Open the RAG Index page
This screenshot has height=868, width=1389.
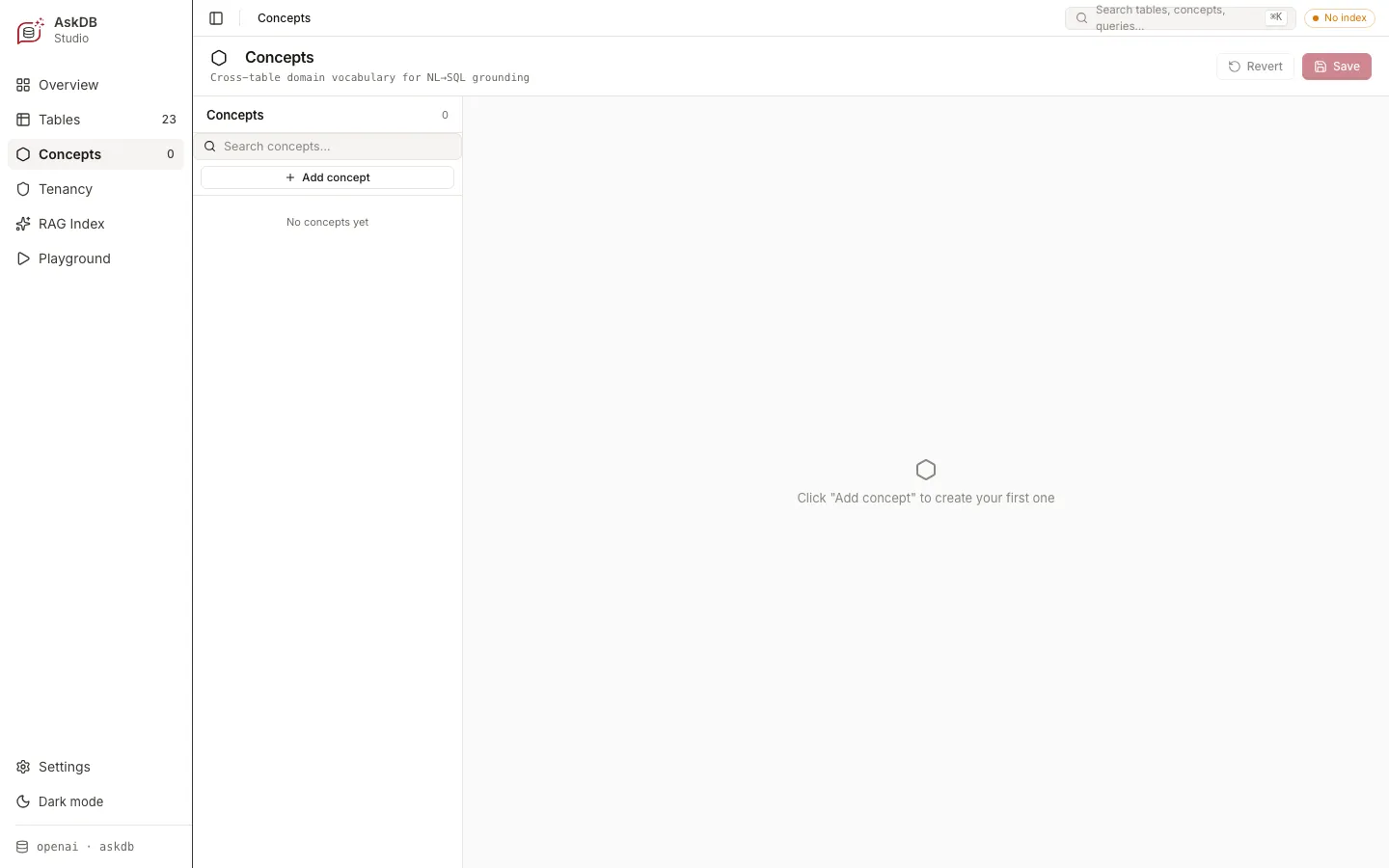click(x=95, y=224)
